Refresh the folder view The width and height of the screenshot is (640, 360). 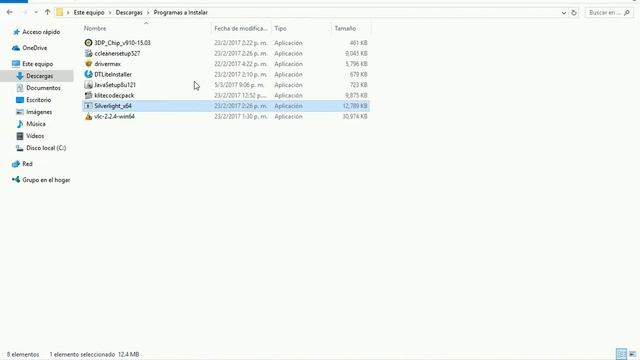point(573,13)
